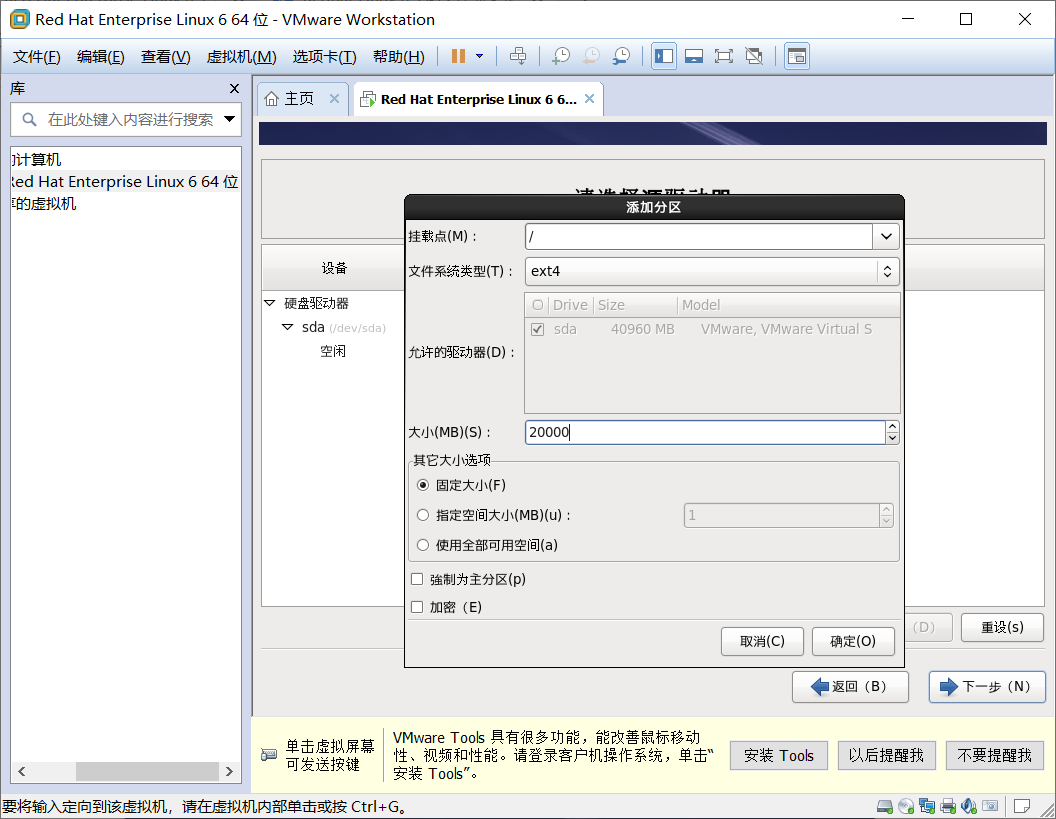Image resolution: width=1056 pixels, height=819 pixels.
Task: Toggle the console view icon
Action: coord(797,56)
